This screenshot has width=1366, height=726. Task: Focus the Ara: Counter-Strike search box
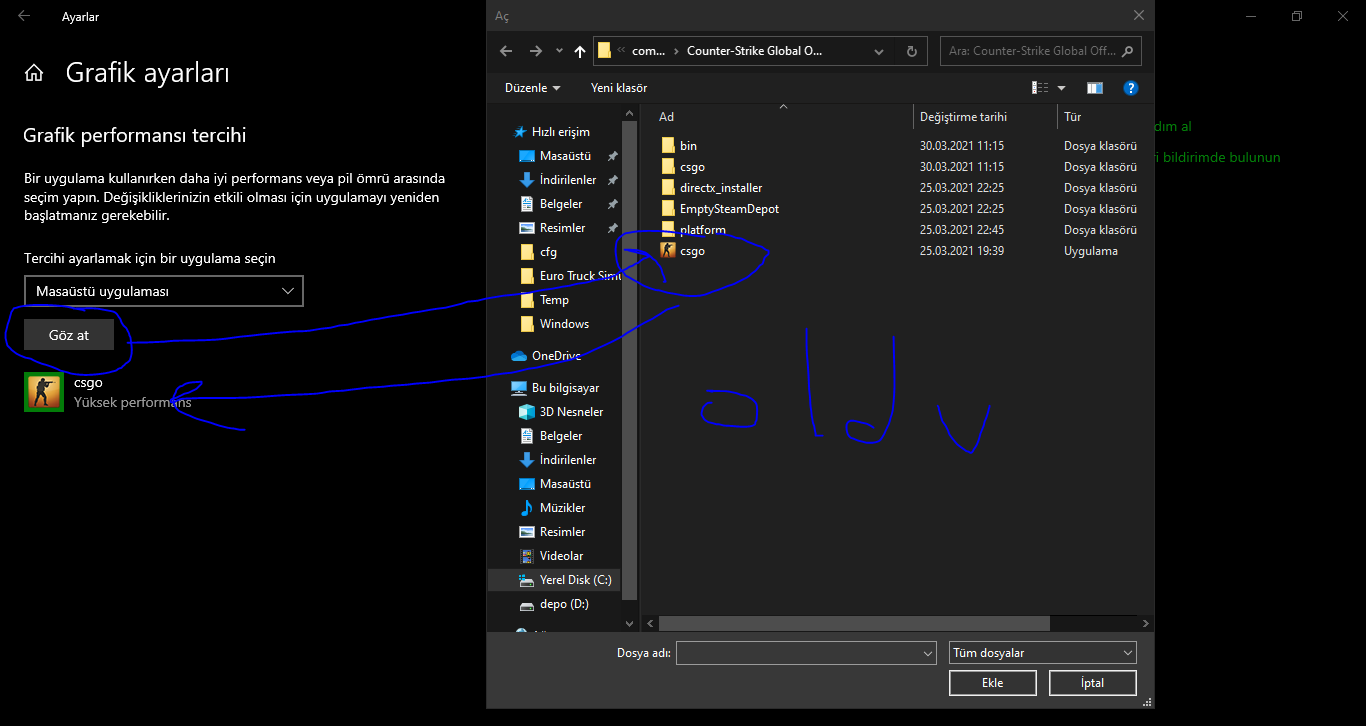[1041, 51]
